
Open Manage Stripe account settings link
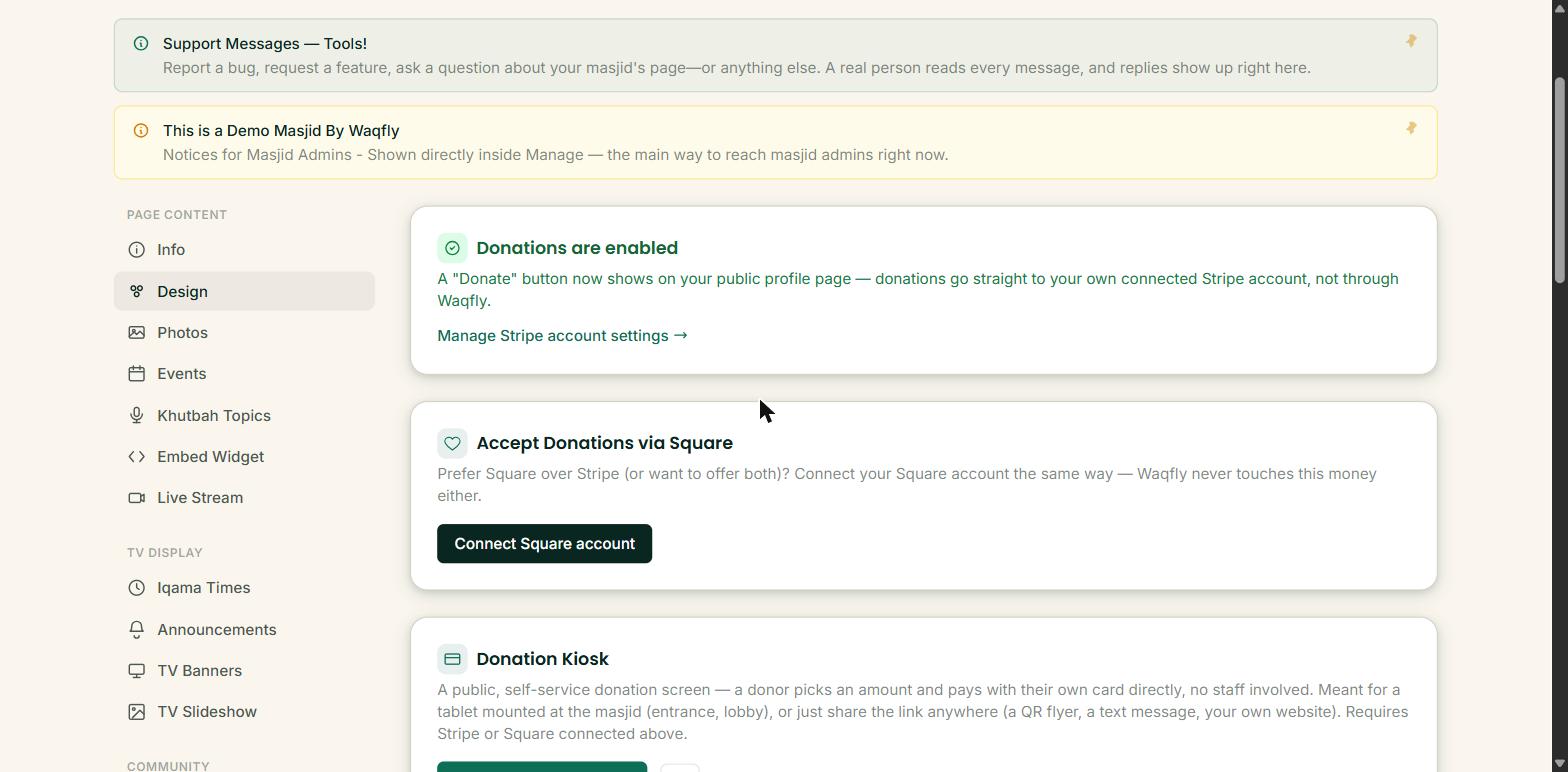click(x=562, y=335)
